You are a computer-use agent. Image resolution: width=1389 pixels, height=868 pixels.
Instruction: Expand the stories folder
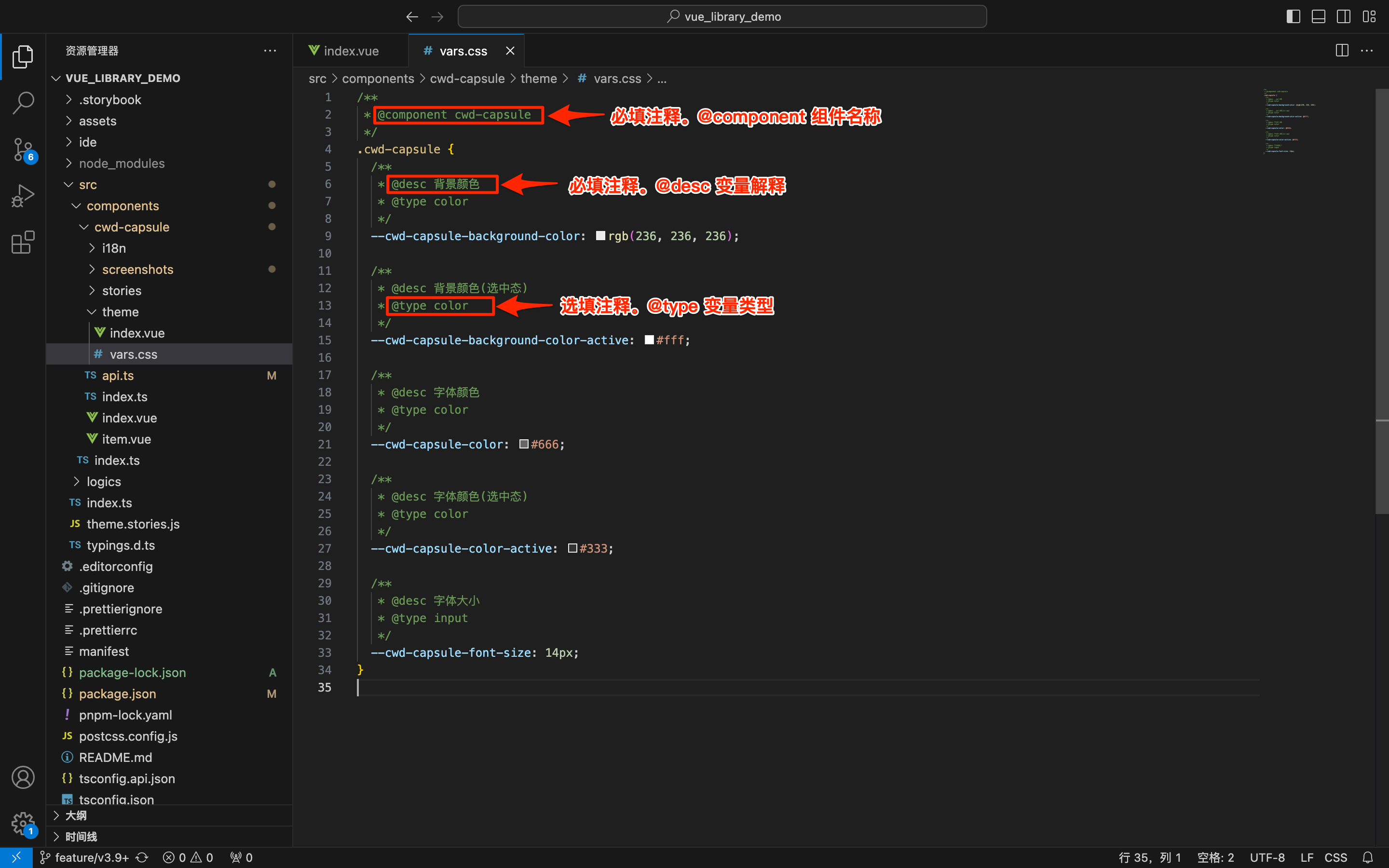[169, 291]
